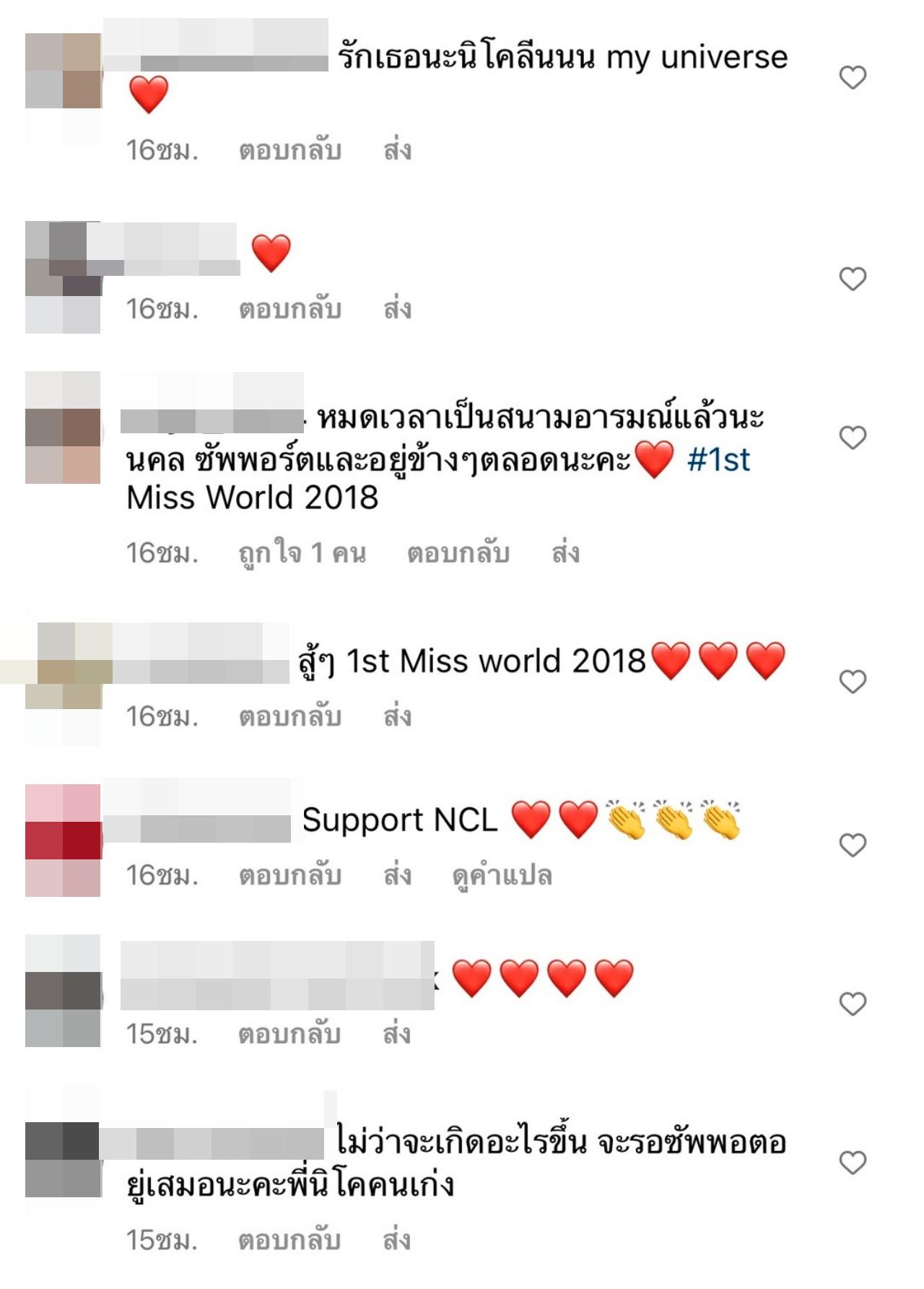Screen dimensions: 924x1289
Task: Tap ส่ง under the #1st Miss World comment
Action: (565, 553)
